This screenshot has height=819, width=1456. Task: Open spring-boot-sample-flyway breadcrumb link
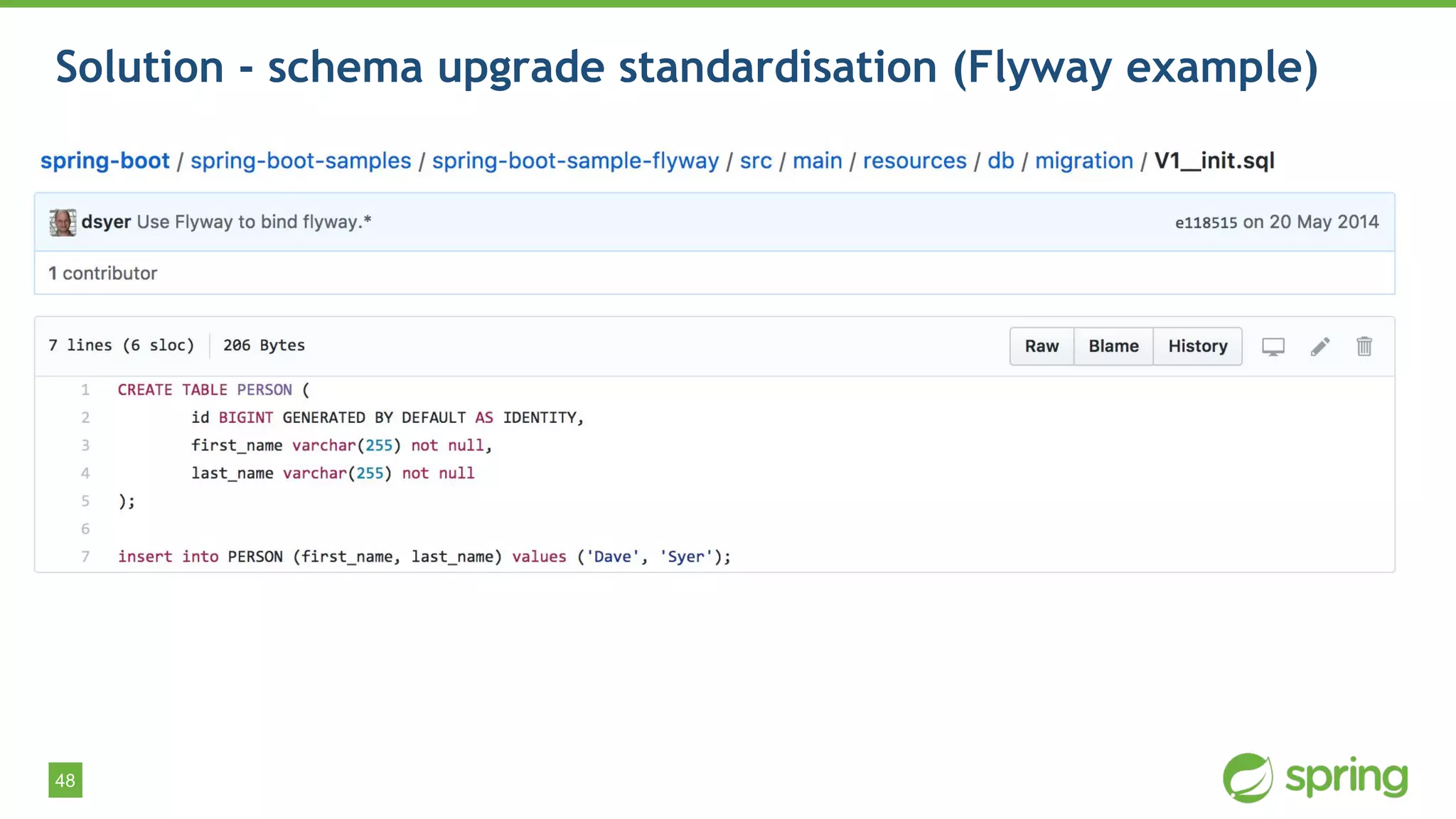pos(576,161)
